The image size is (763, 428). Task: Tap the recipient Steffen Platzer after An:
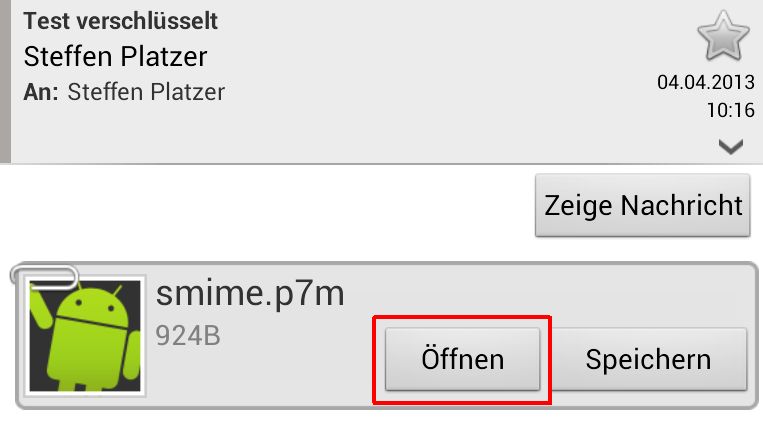point(146,93)
